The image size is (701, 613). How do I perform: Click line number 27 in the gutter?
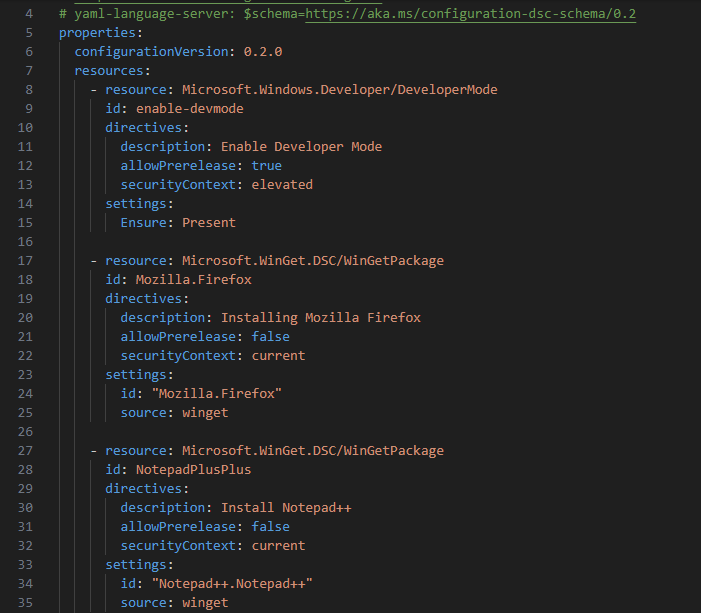[25, 451]
